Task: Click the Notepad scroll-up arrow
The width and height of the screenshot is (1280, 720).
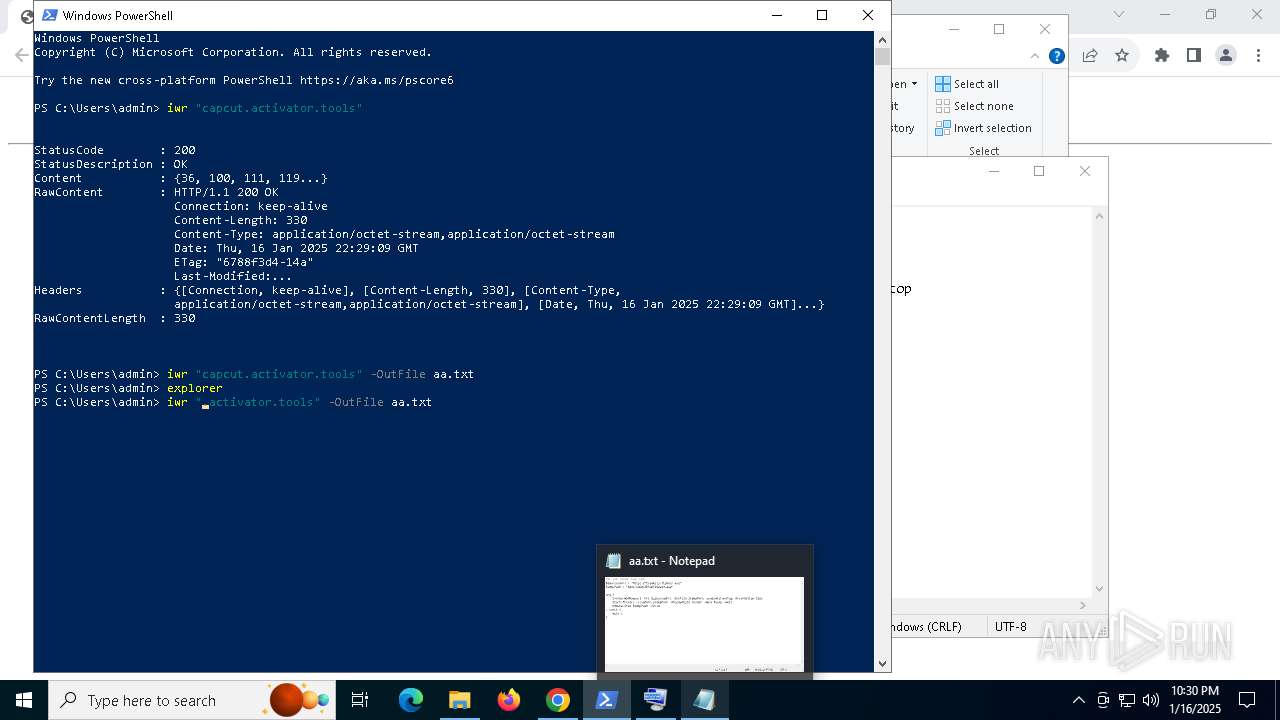Action: pos(1099,215)
